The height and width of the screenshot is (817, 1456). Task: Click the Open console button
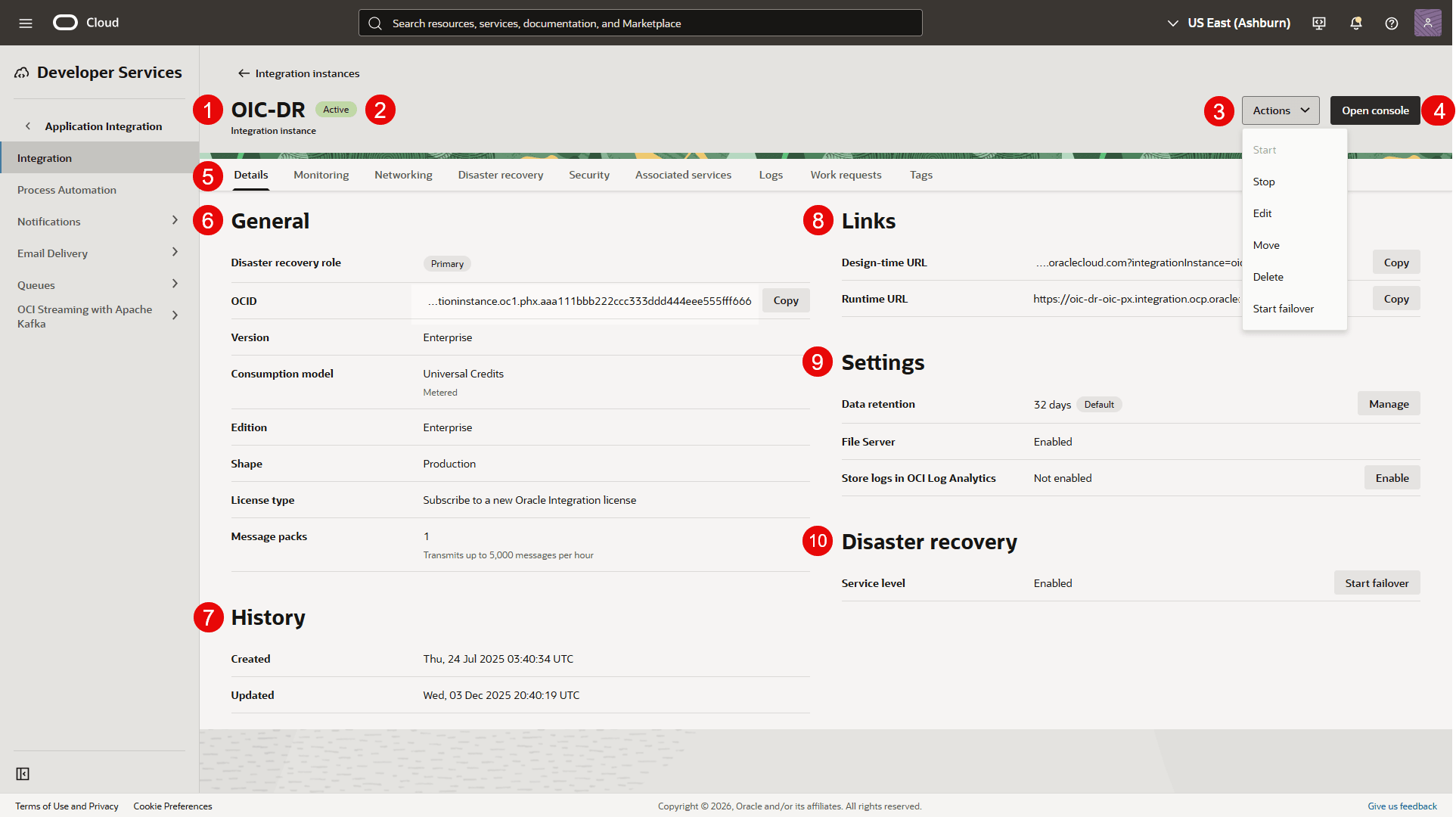click(1375, 110)
